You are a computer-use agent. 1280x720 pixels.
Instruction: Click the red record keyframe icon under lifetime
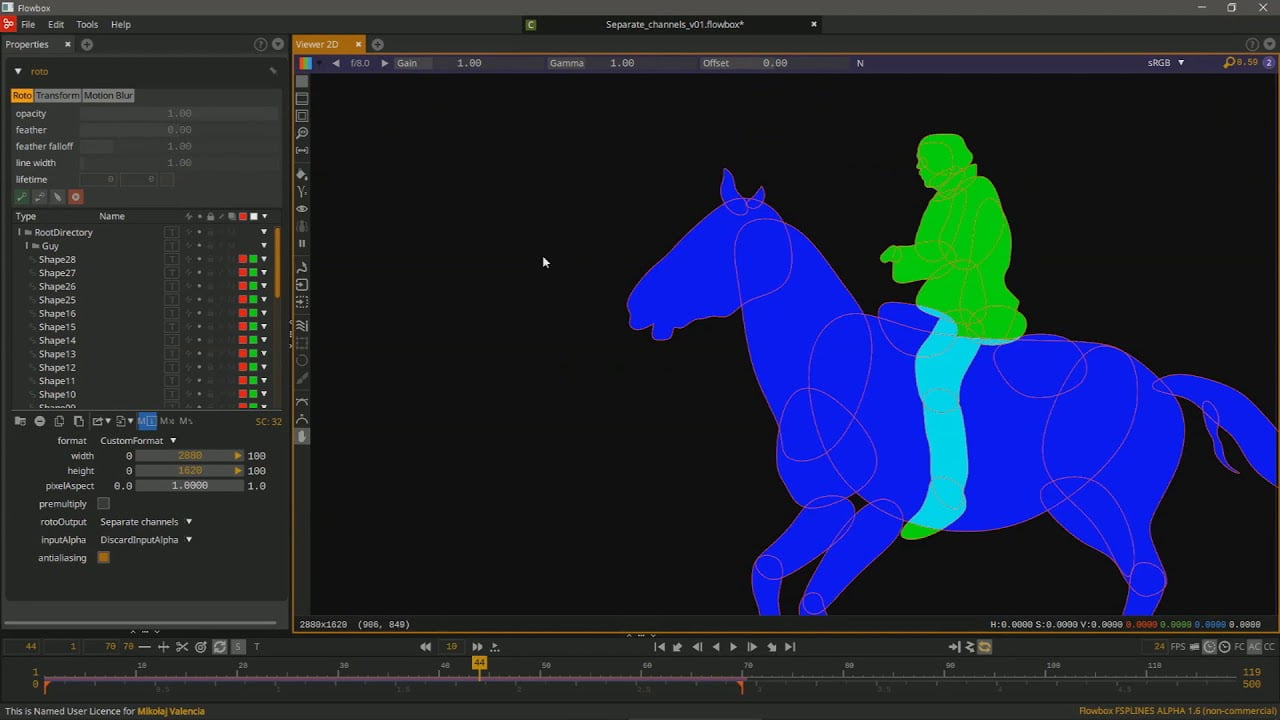[x=75, y=197]
